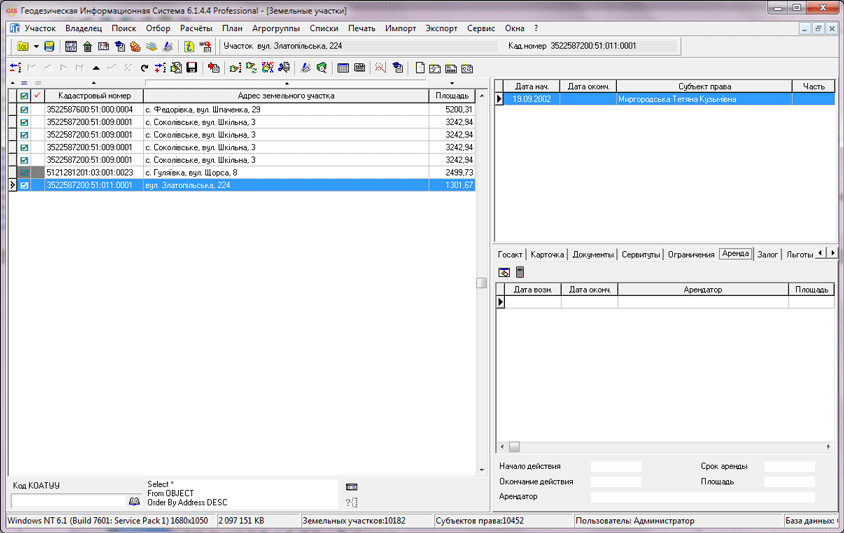
Task: Switch to the Документы tab
Action: (593, 255)
